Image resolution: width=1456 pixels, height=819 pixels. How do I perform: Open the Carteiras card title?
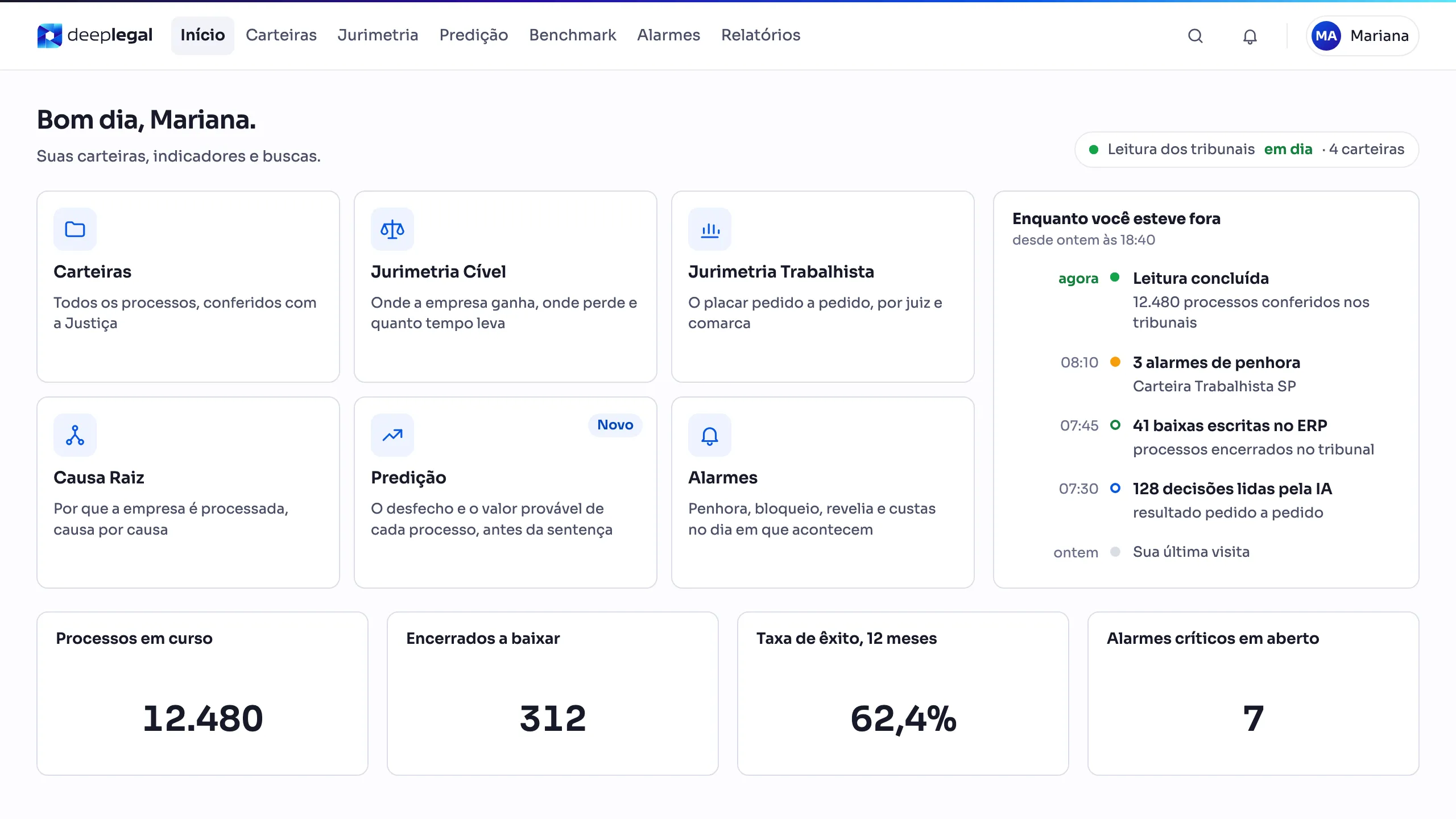point(92,271)
